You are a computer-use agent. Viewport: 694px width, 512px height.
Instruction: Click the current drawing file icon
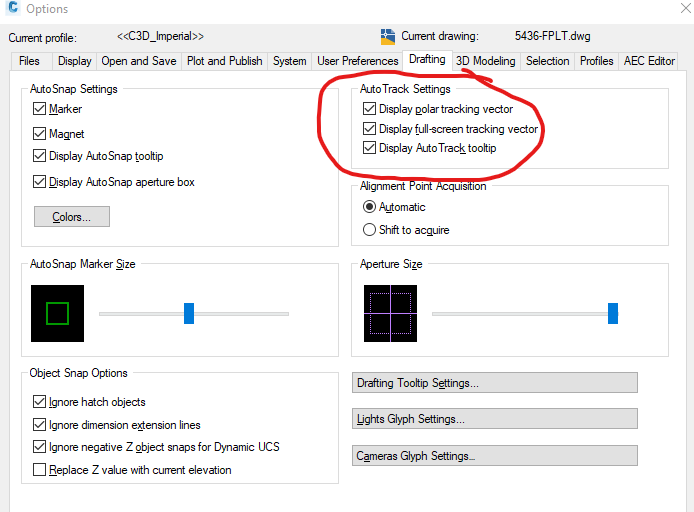click(x=388, y=37)
